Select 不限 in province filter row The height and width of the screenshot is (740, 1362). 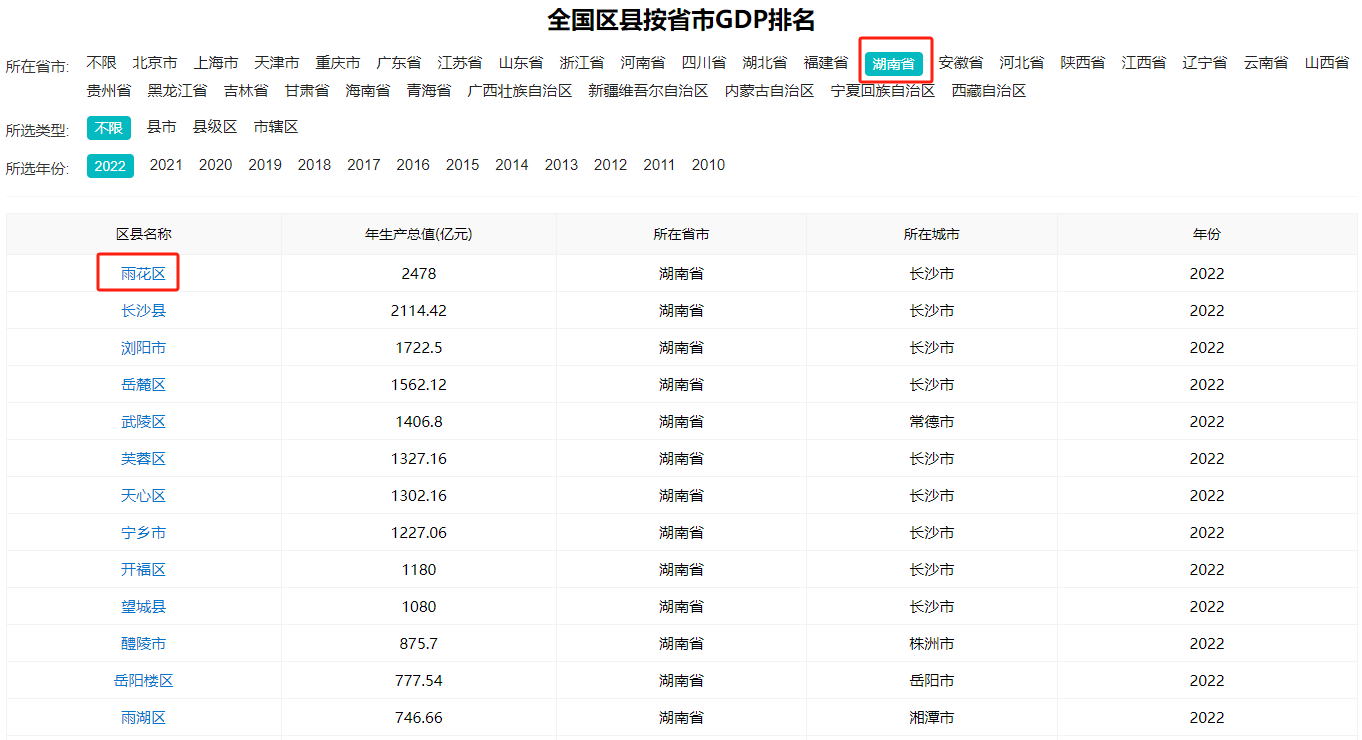(x=101, y=63)
